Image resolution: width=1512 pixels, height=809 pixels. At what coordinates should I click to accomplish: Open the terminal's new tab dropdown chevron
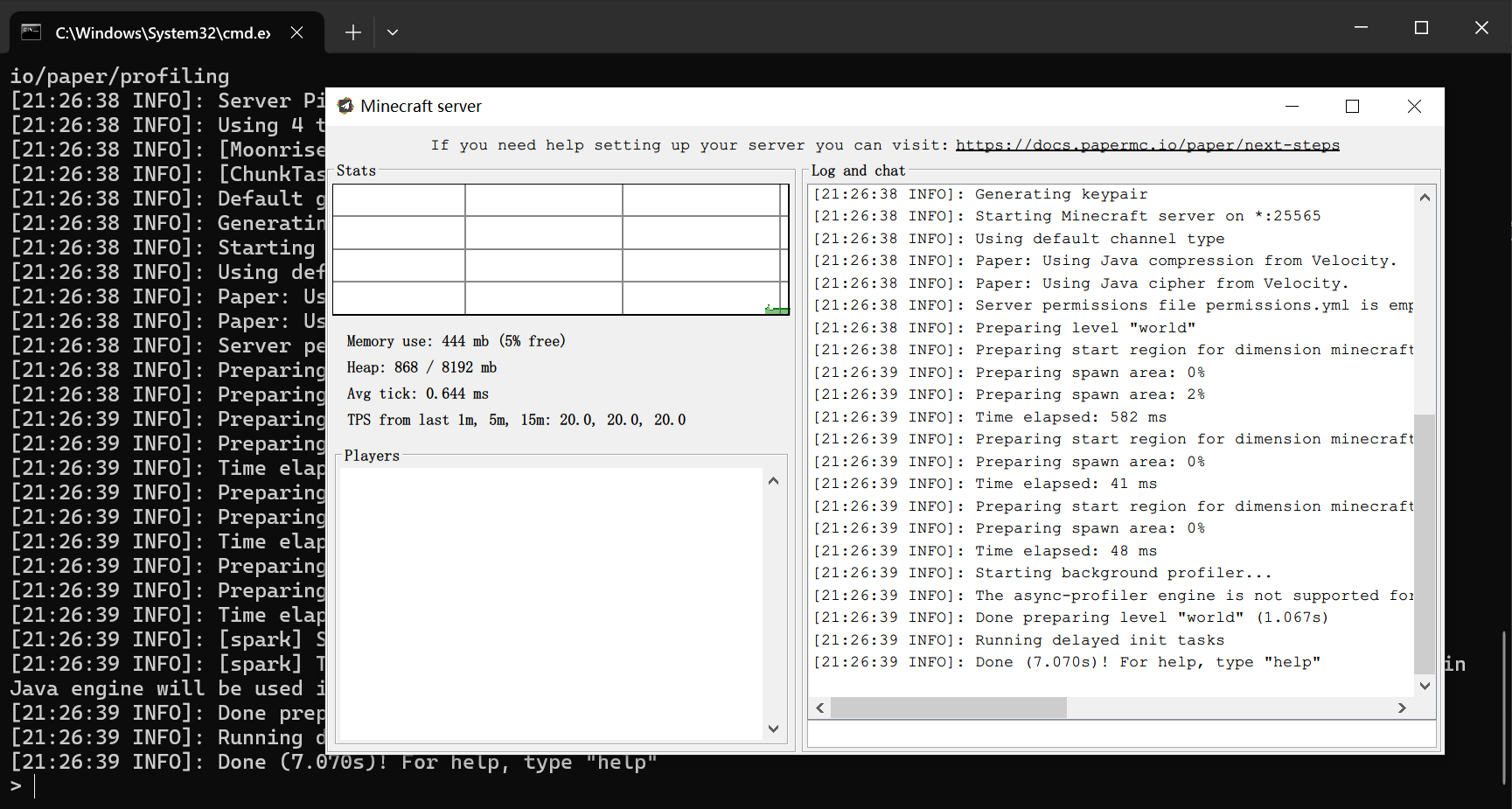393,31
